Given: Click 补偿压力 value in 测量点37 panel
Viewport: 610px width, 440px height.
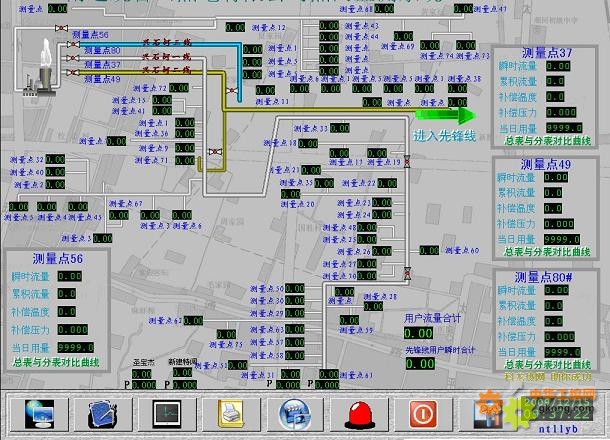Looking at the screenshot, I should 561,113.
